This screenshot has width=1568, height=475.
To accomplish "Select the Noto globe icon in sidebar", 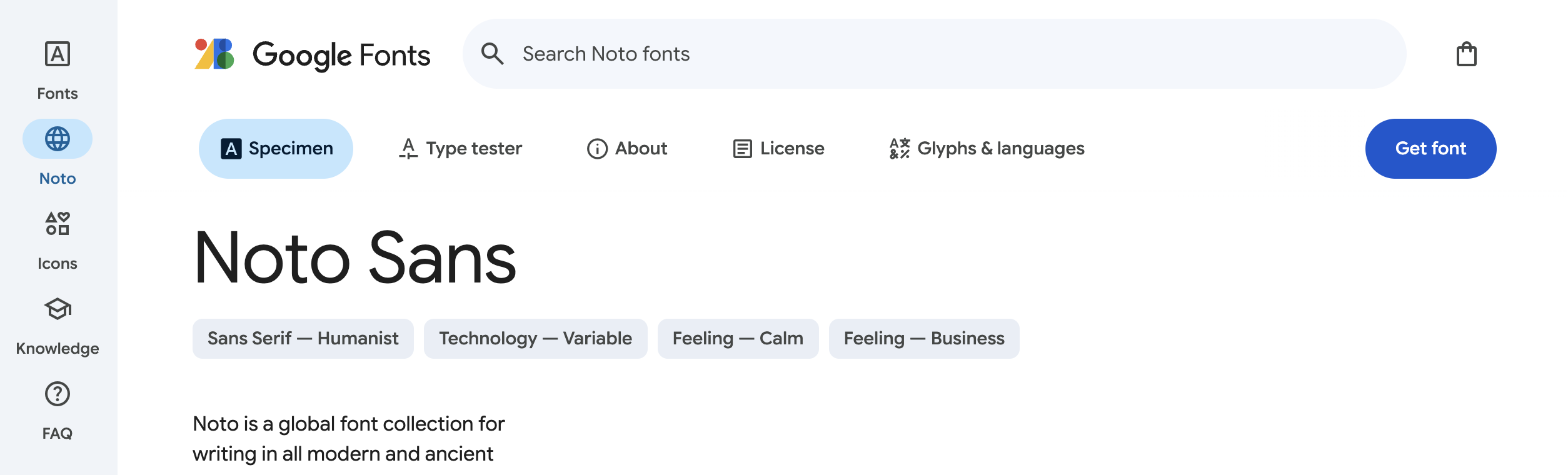I will [58, 139].
